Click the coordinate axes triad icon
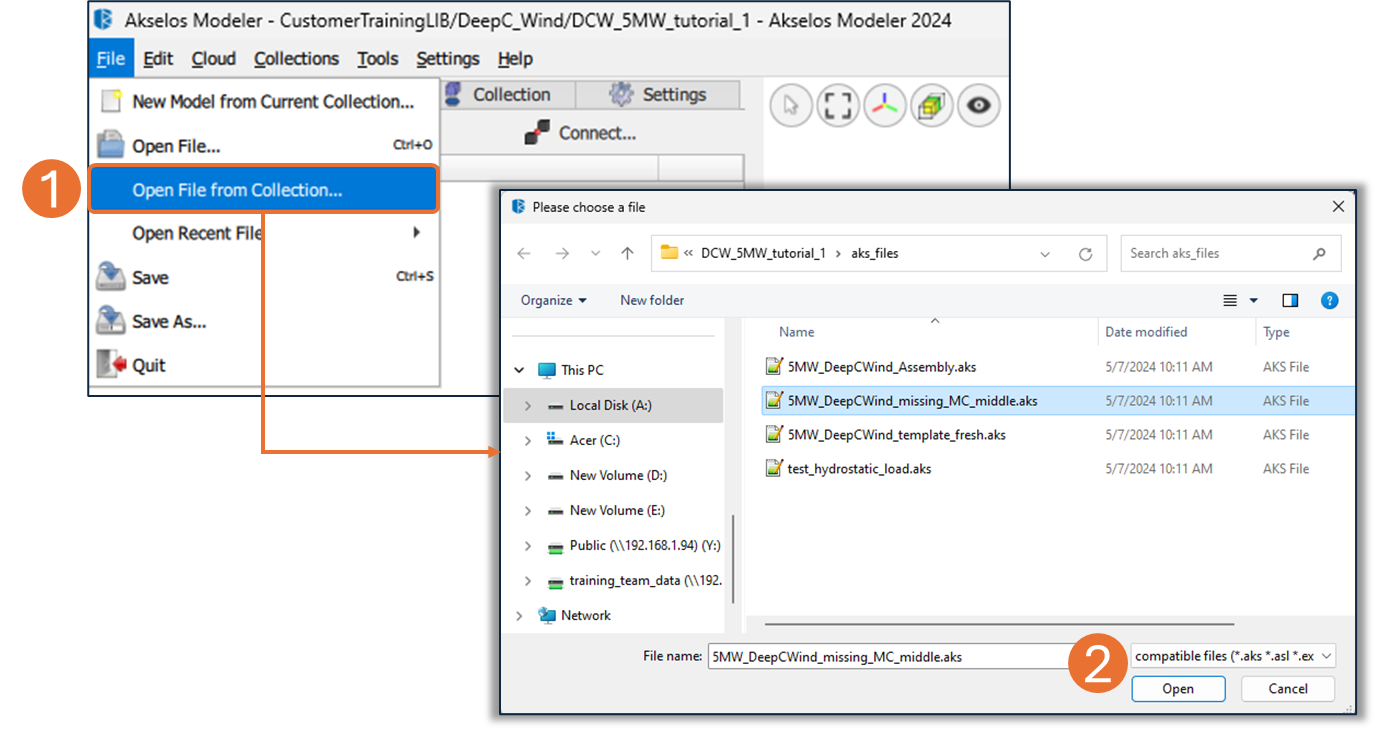This screenshot has height=734, width=1377. (885, 105)
